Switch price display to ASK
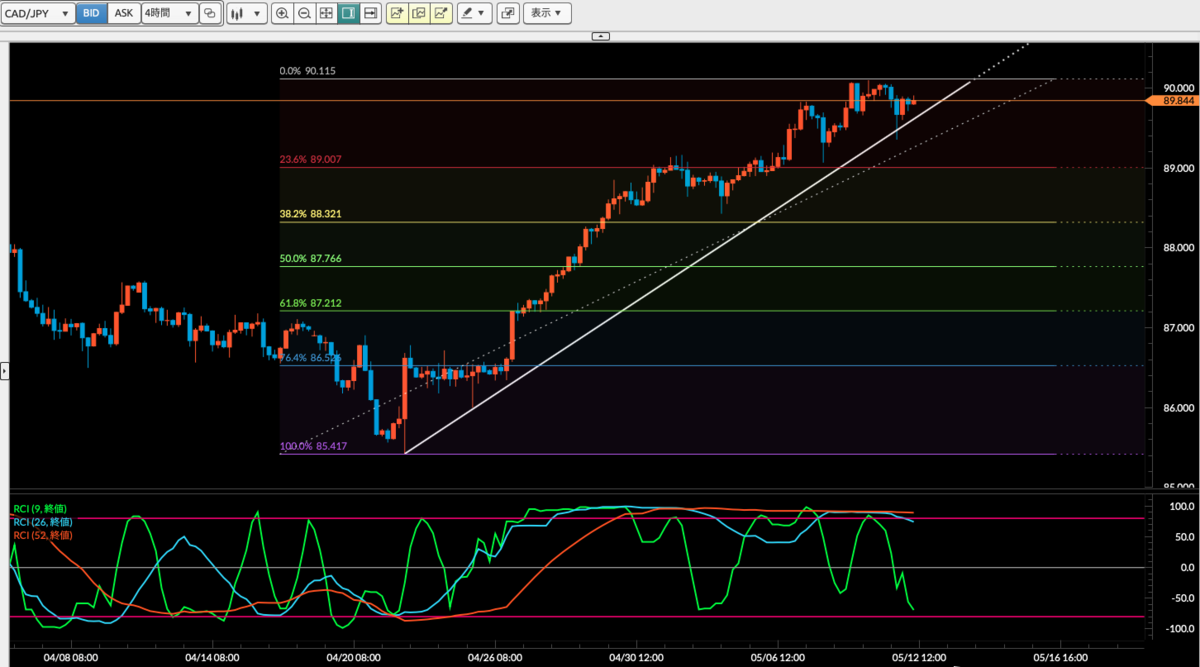1200x667 pixels. point(123,14)
